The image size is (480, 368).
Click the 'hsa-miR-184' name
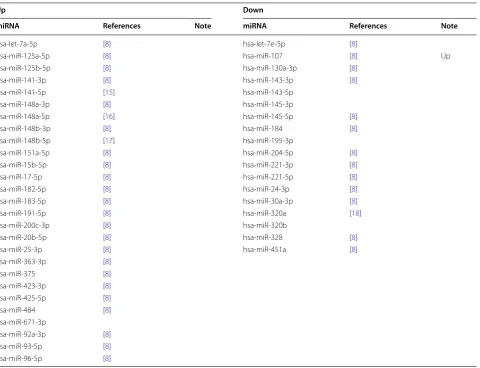click(262, 129)
